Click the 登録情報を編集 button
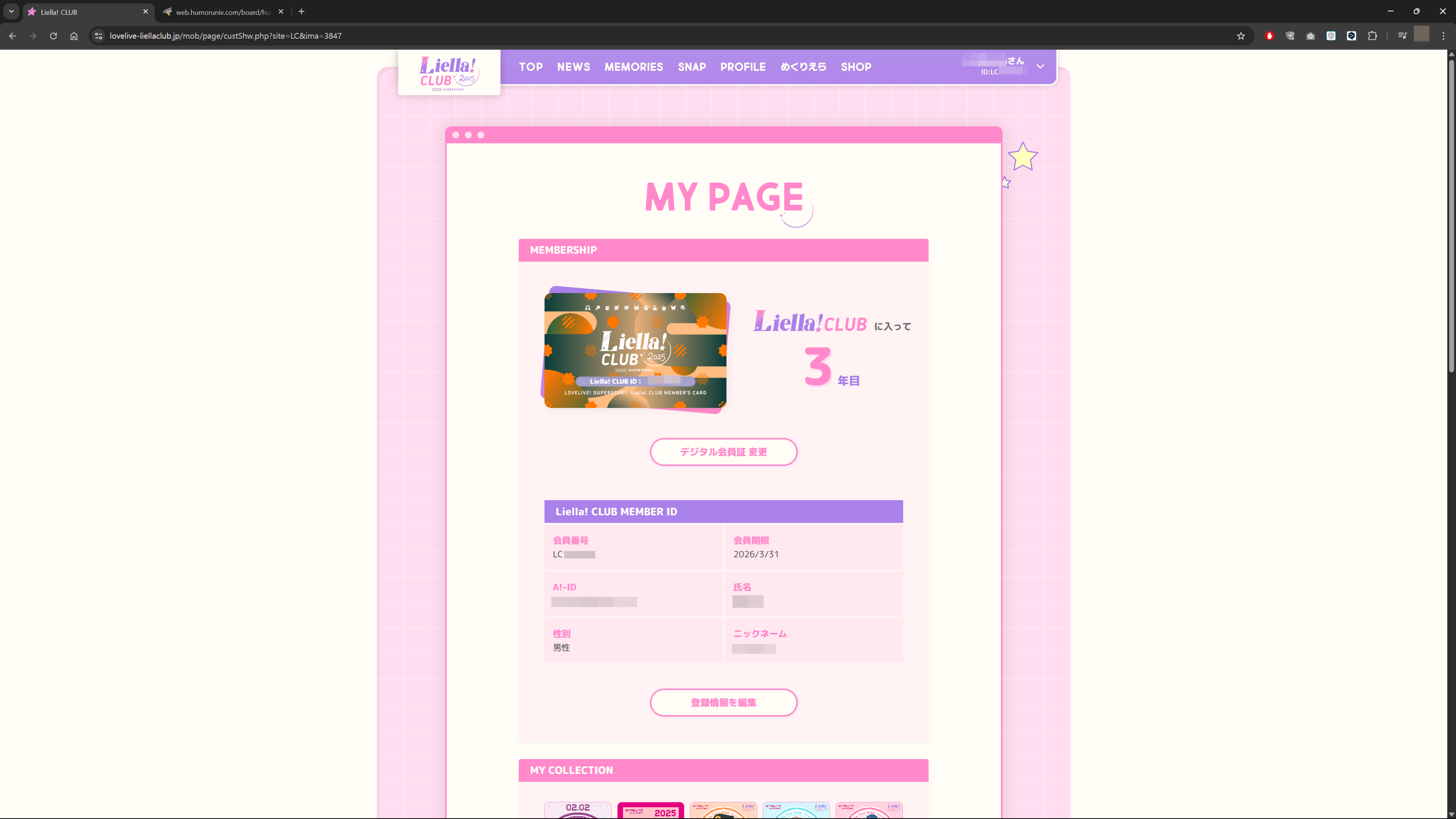Image resolution: width=1456 pixels, height=819 pixels. click(x=723, y=703)
